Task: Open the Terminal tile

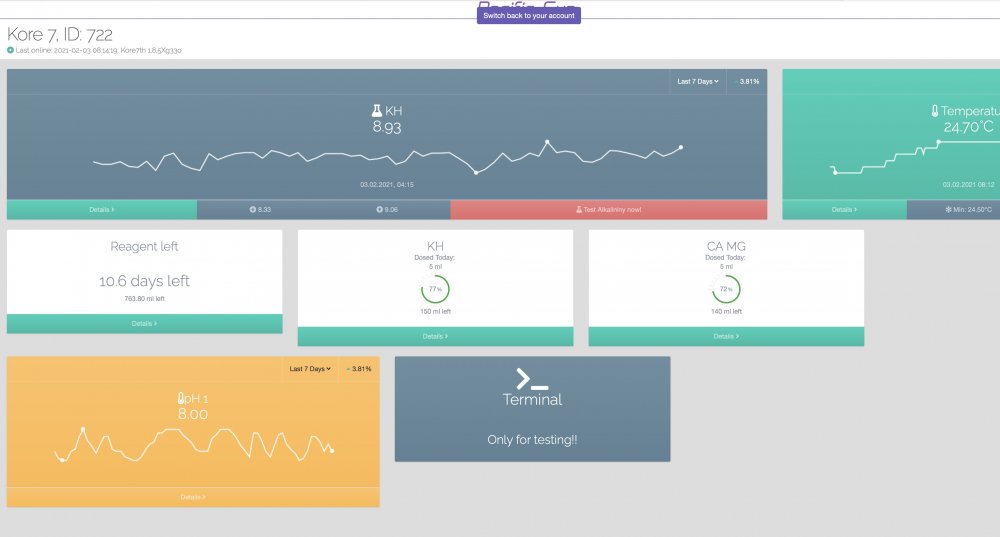Action: 532,409
